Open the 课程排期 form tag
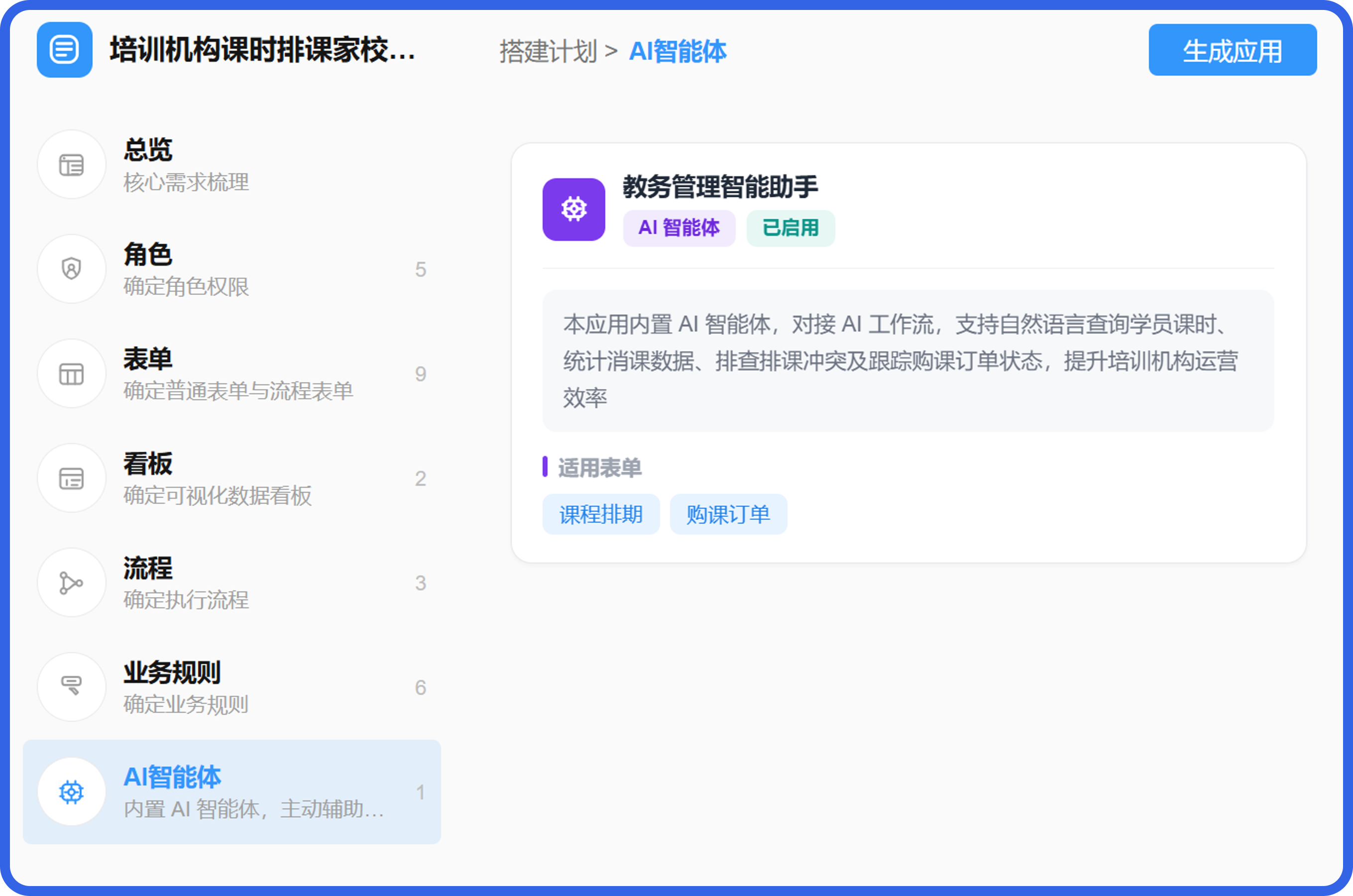Viewport: 1353px width, 896px height. pyautogui.click(x=601, y=514)
